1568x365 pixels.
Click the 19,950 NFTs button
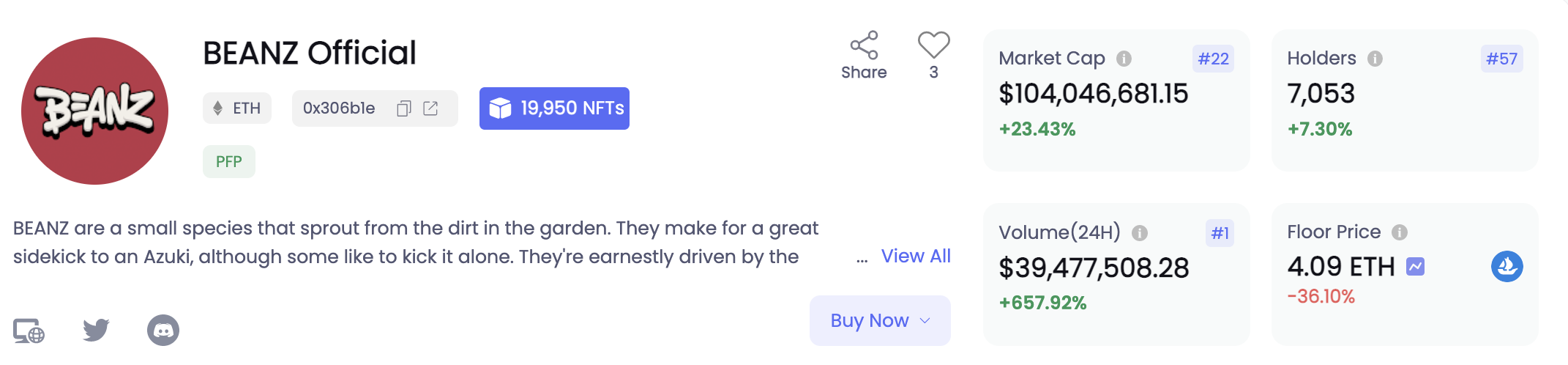(x=554, y=108)
